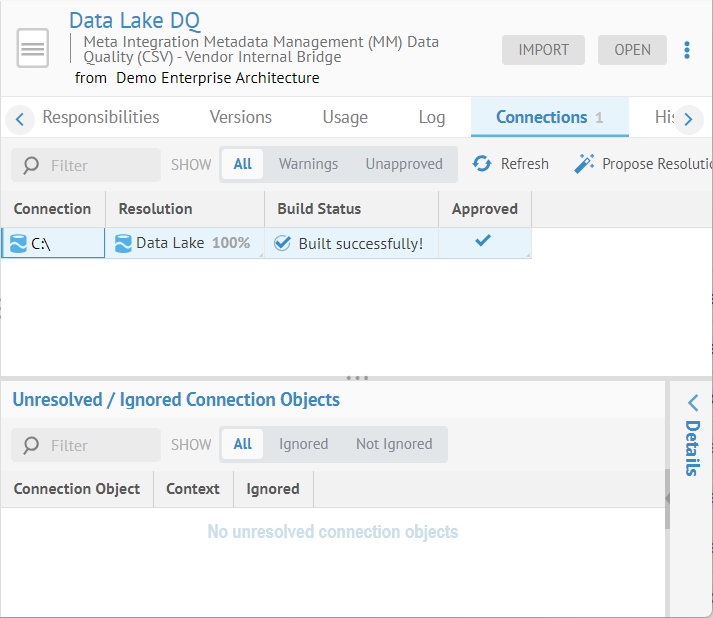Toggle the Approved checkmark for C:\ connection

483,241
